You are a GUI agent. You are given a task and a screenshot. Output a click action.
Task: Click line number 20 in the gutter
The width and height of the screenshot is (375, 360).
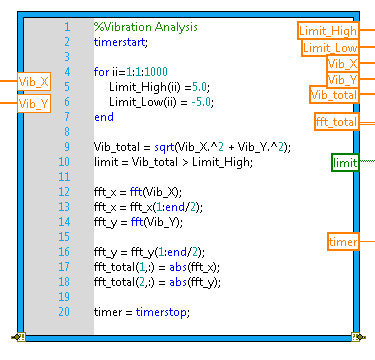click(x=64, y=312)
